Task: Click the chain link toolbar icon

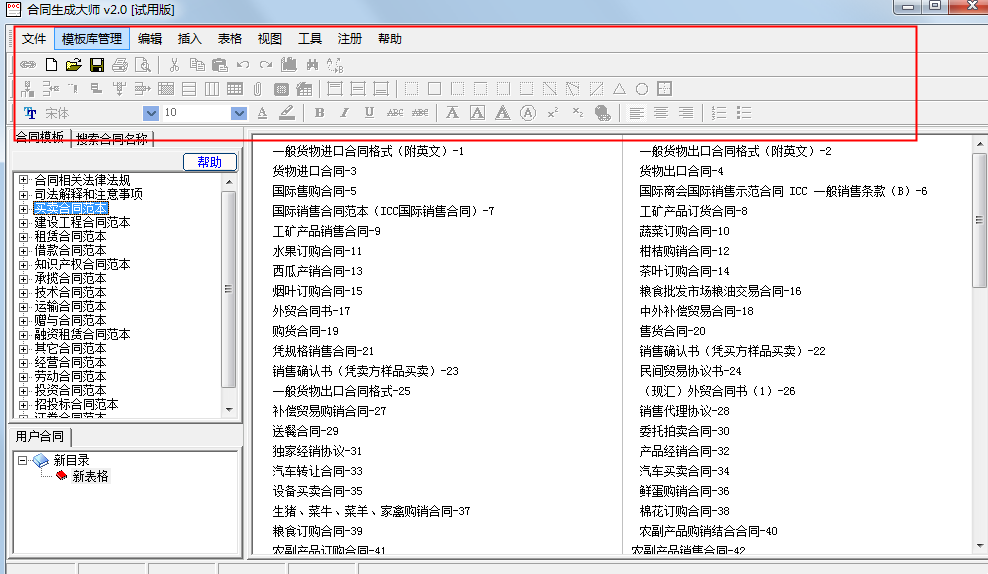Action: (x=28, y=64)
